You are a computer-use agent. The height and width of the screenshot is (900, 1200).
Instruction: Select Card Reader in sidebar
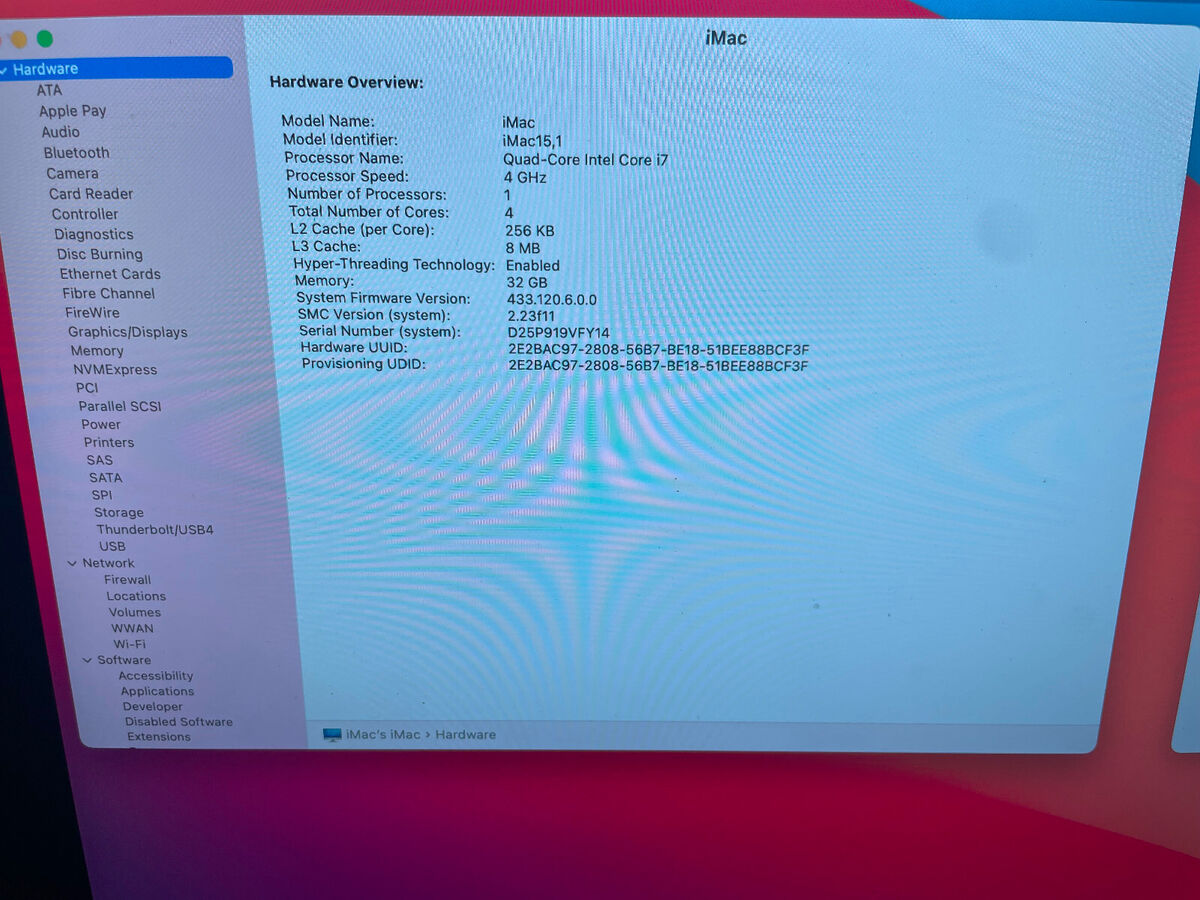(x=91, y=194)
